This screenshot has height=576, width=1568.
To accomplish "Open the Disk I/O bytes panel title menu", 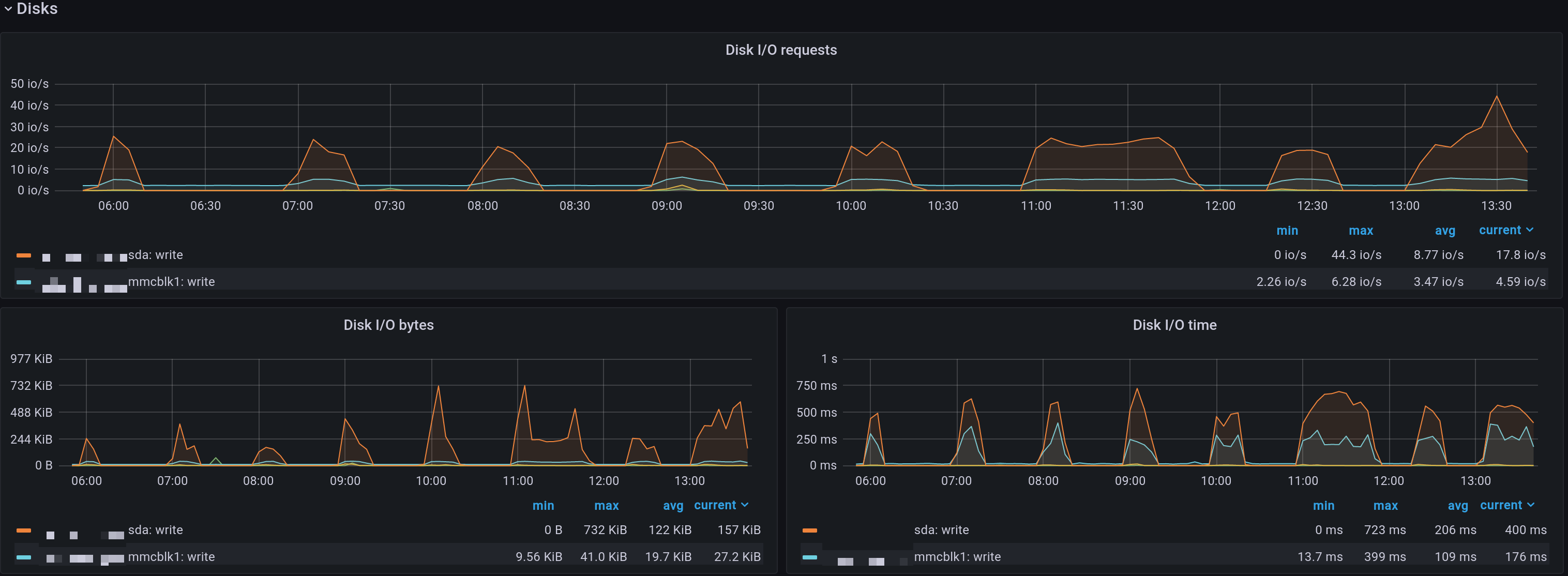I will 388,325.
